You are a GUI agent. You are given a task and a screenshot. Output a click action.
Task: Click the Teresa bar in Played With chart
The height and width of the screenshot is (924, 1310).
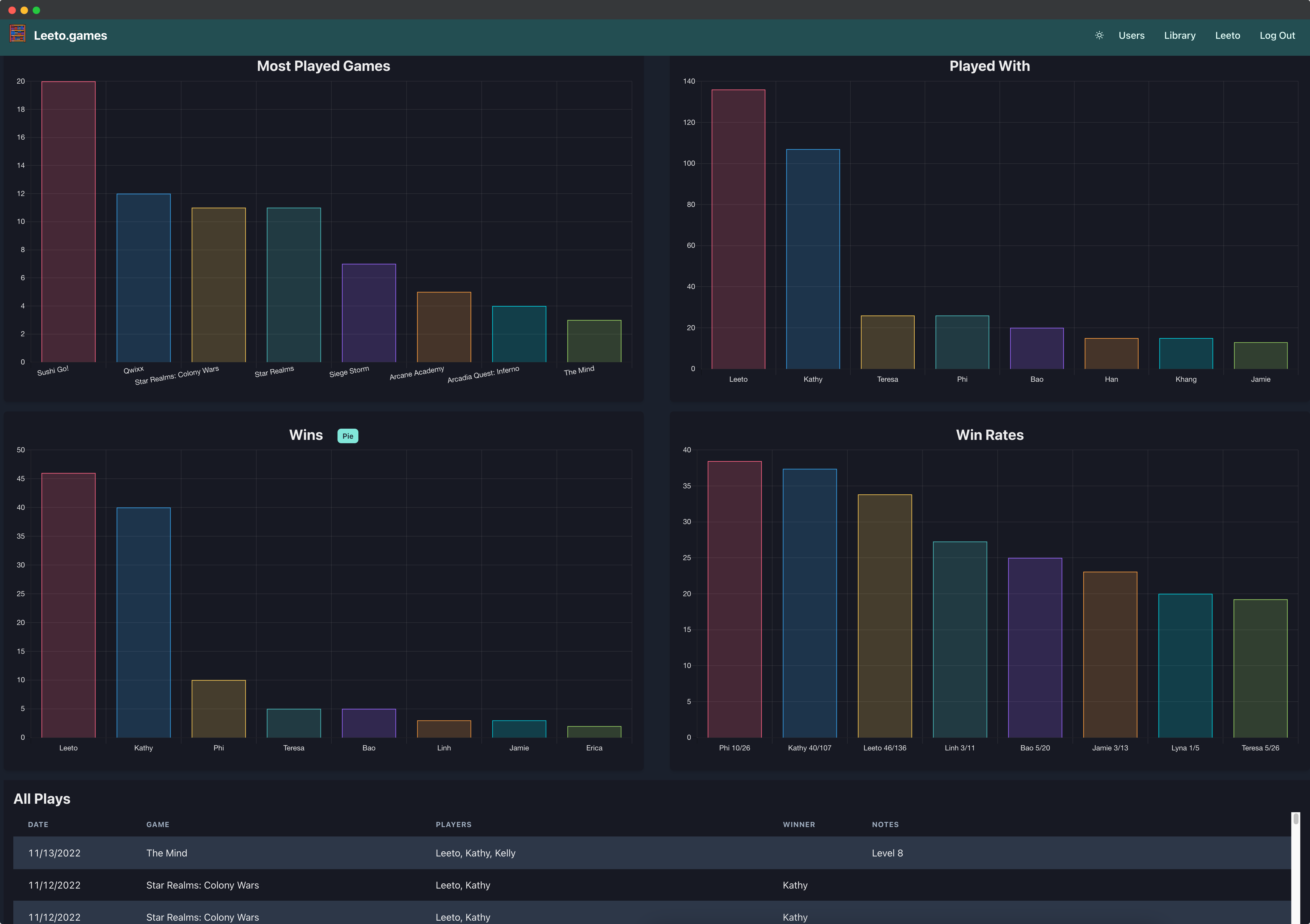(887, 342)
